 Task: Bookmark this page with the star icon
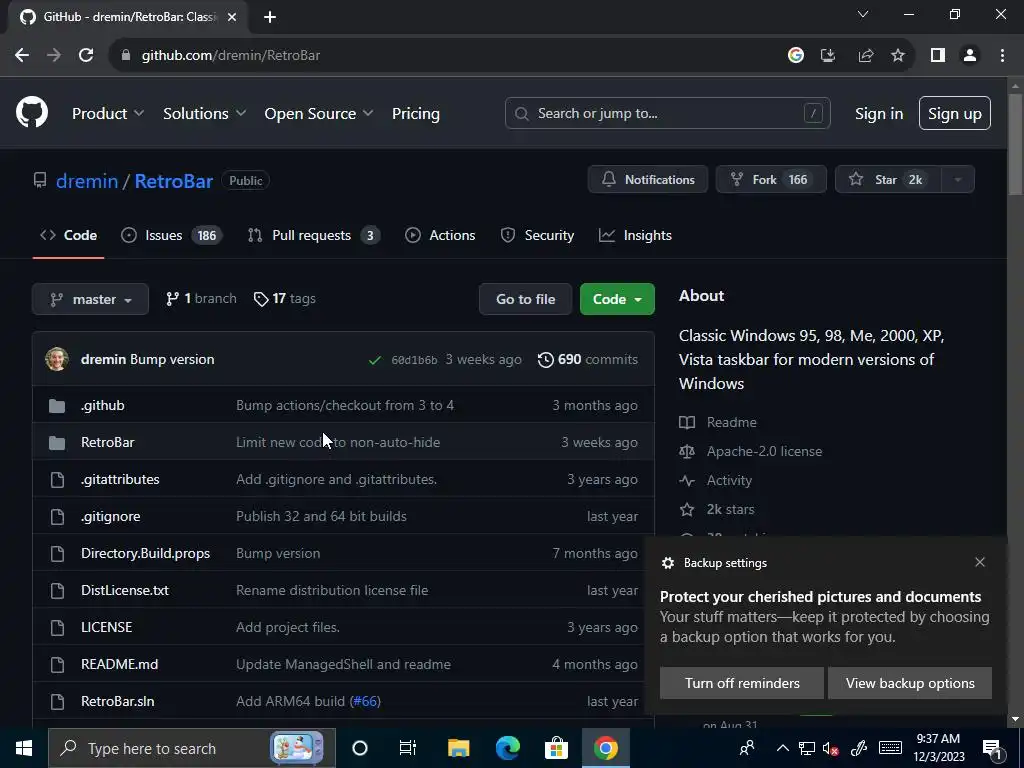tap(898, 56)
